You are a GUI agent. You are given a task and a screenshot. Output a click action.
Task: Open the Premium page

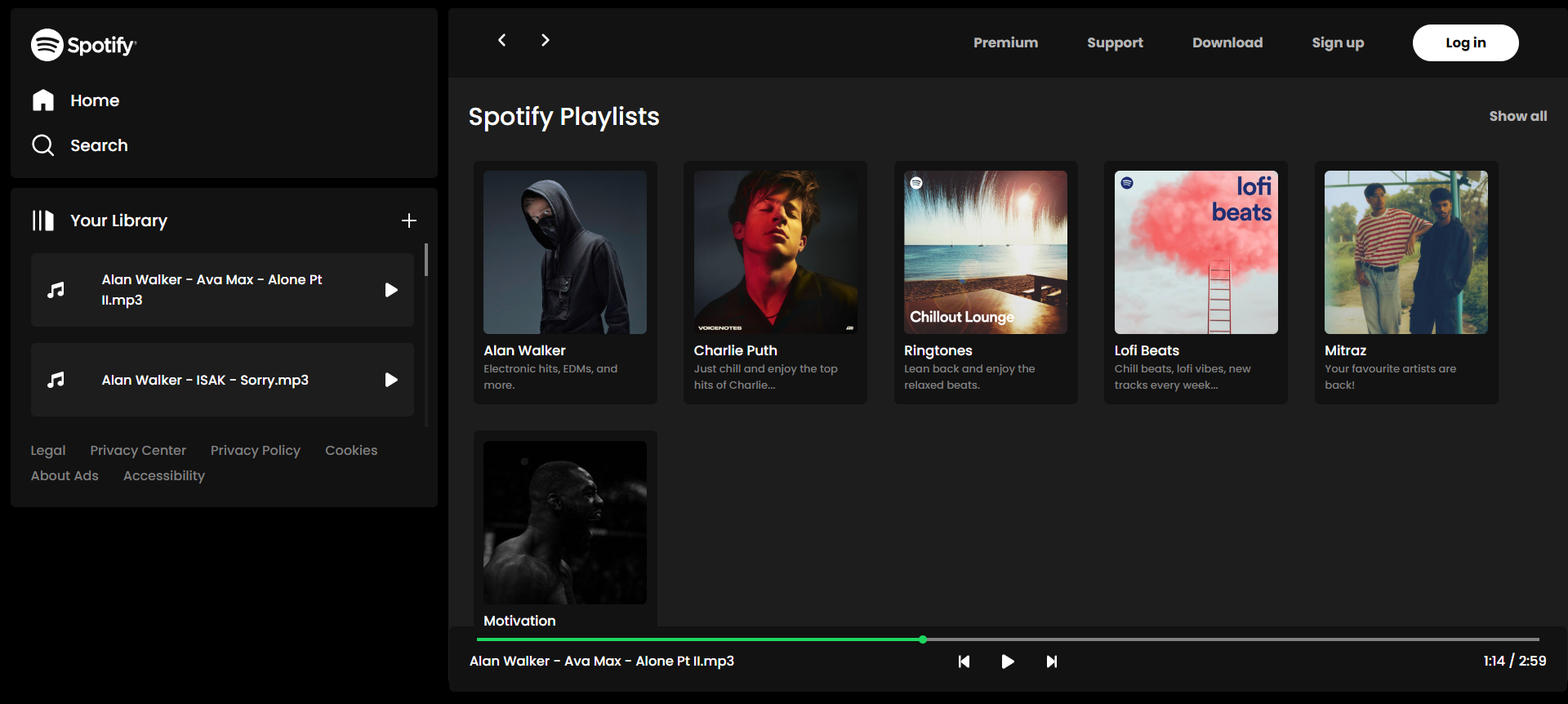(x=1005, y=42)
